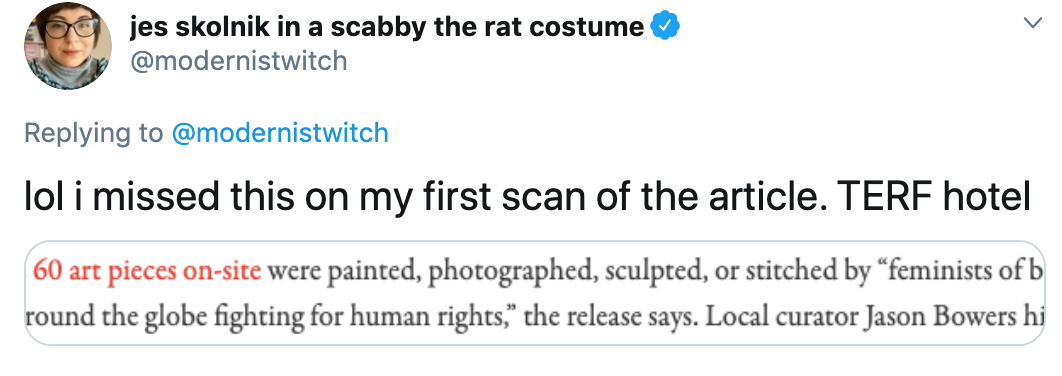1062x376 pixels.
Task: Click the 'Replying to' label text
Action: (93, 133)
